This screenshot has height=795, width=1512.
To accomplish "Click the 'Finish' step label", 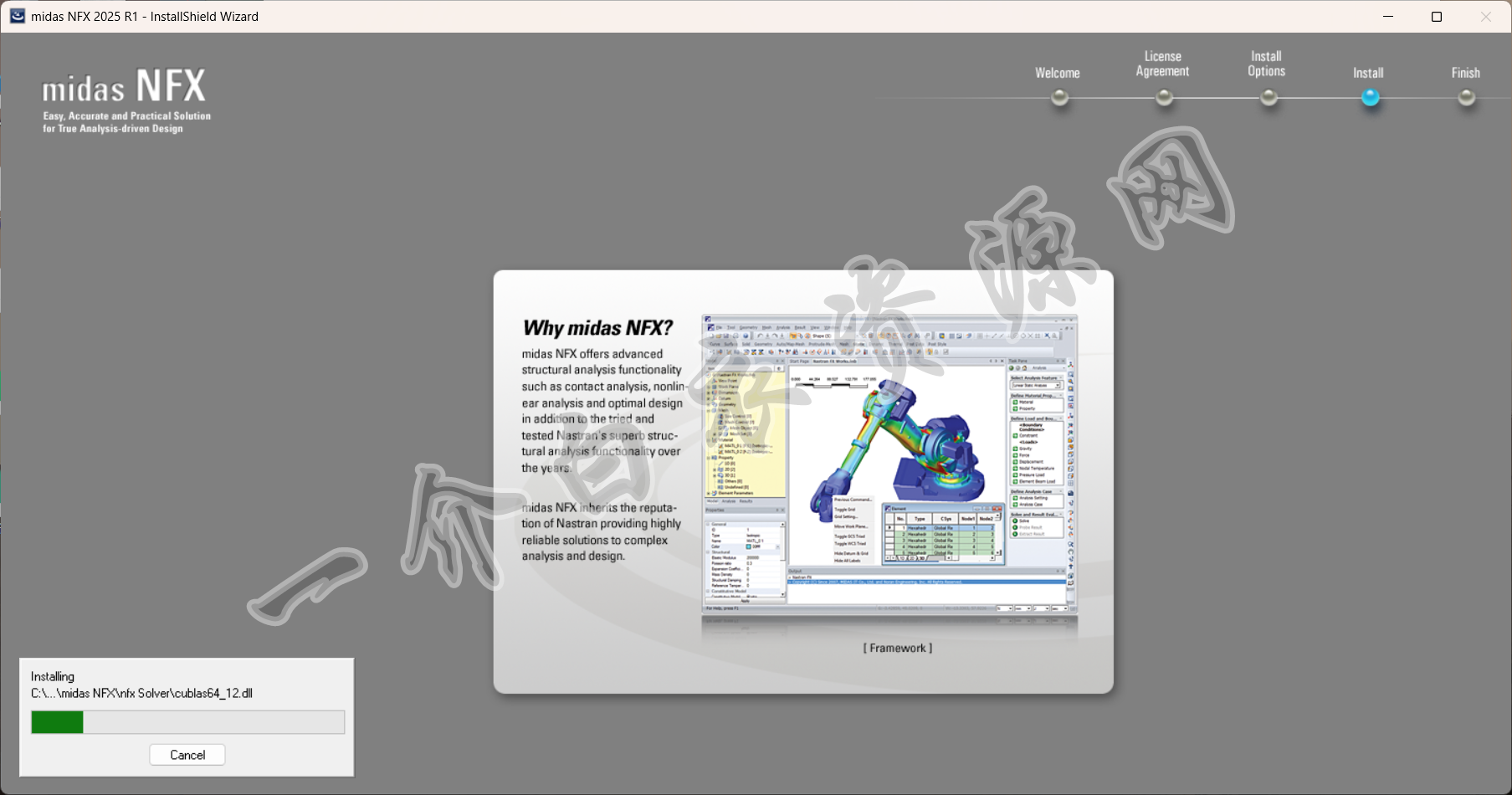I will (x=1465, y=73).
